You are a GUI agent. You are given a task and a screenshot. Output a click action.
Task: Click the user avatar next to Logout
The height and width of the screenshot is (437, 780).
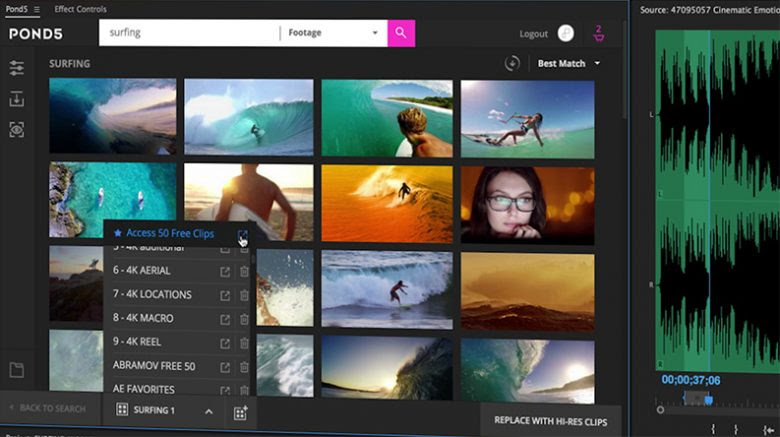pyautogui.click(x=566, y=34)
